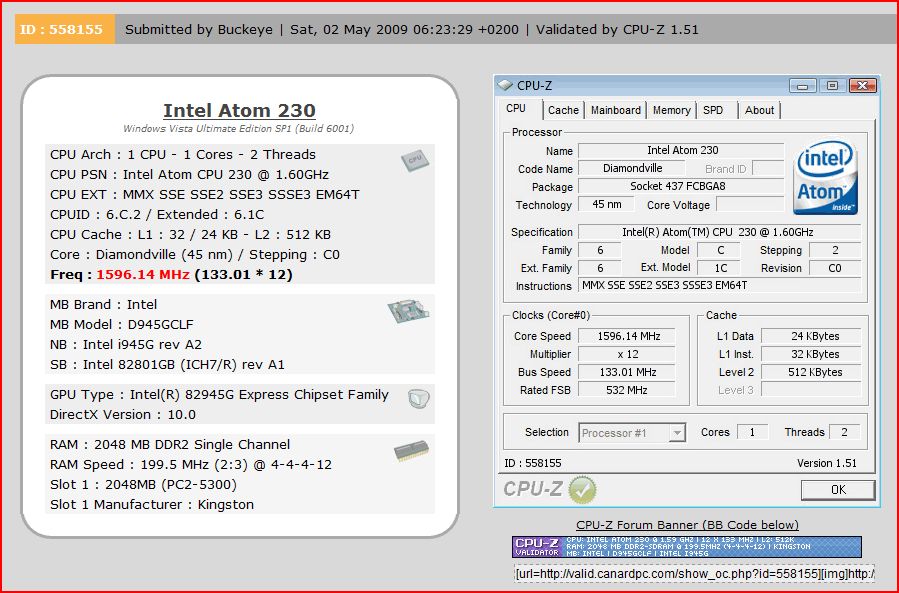This screenshot has width=899, height=593.
Task: Click the CPU Cache : L1 : 32 / 24 KB line
Action: pyautogui.click(x=190, y=235)
